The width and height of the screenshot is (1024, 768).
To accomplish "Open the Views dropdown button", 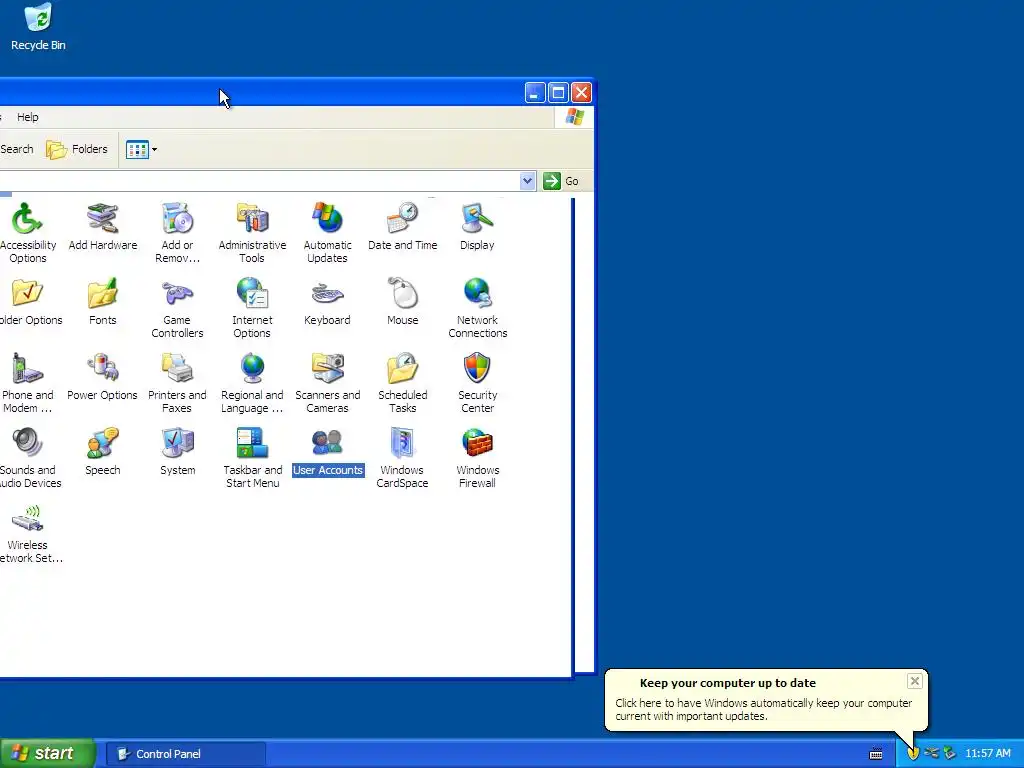I will (x=141, y=150).
